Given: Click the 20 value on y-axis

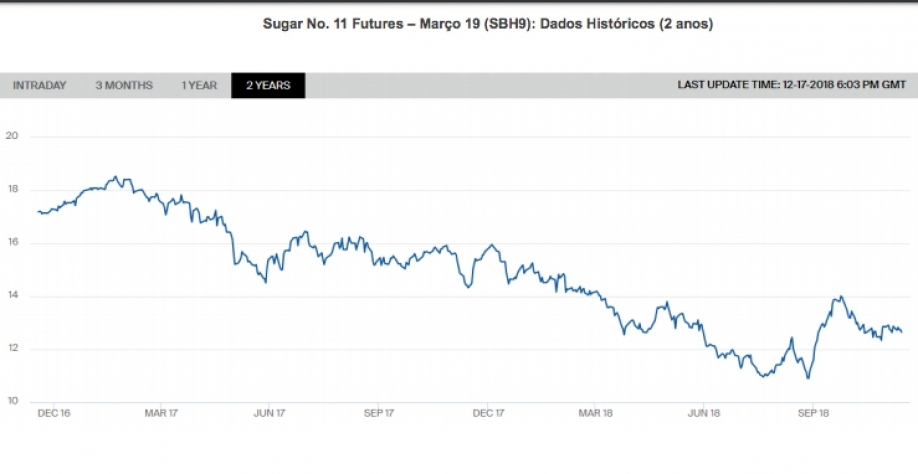Looking at the screenshot, I should [x=11, y=137].
